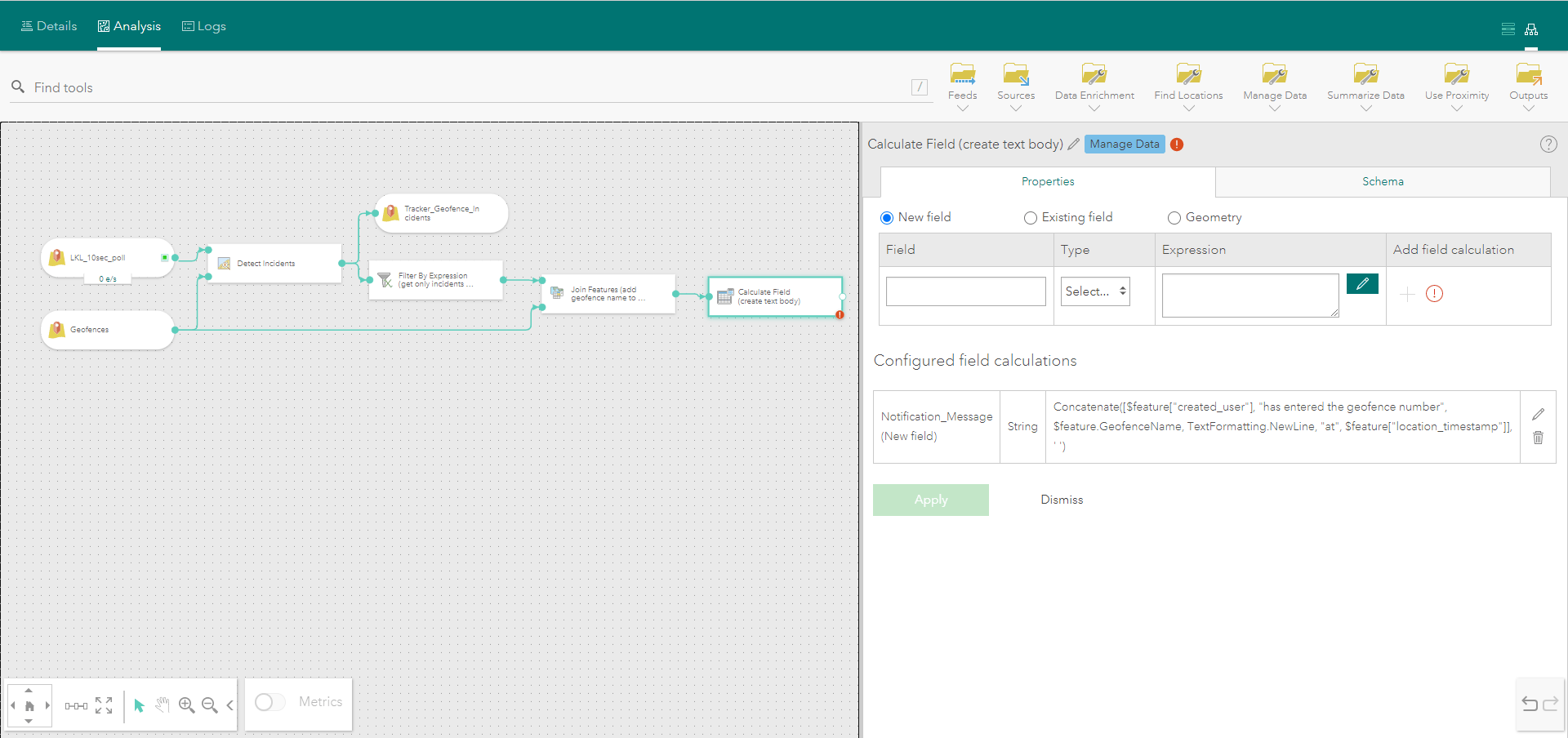Open the Type Select dropdown
This screenshot has height=738, width=1568.
pyautogui.click(x=1094, y=291)
